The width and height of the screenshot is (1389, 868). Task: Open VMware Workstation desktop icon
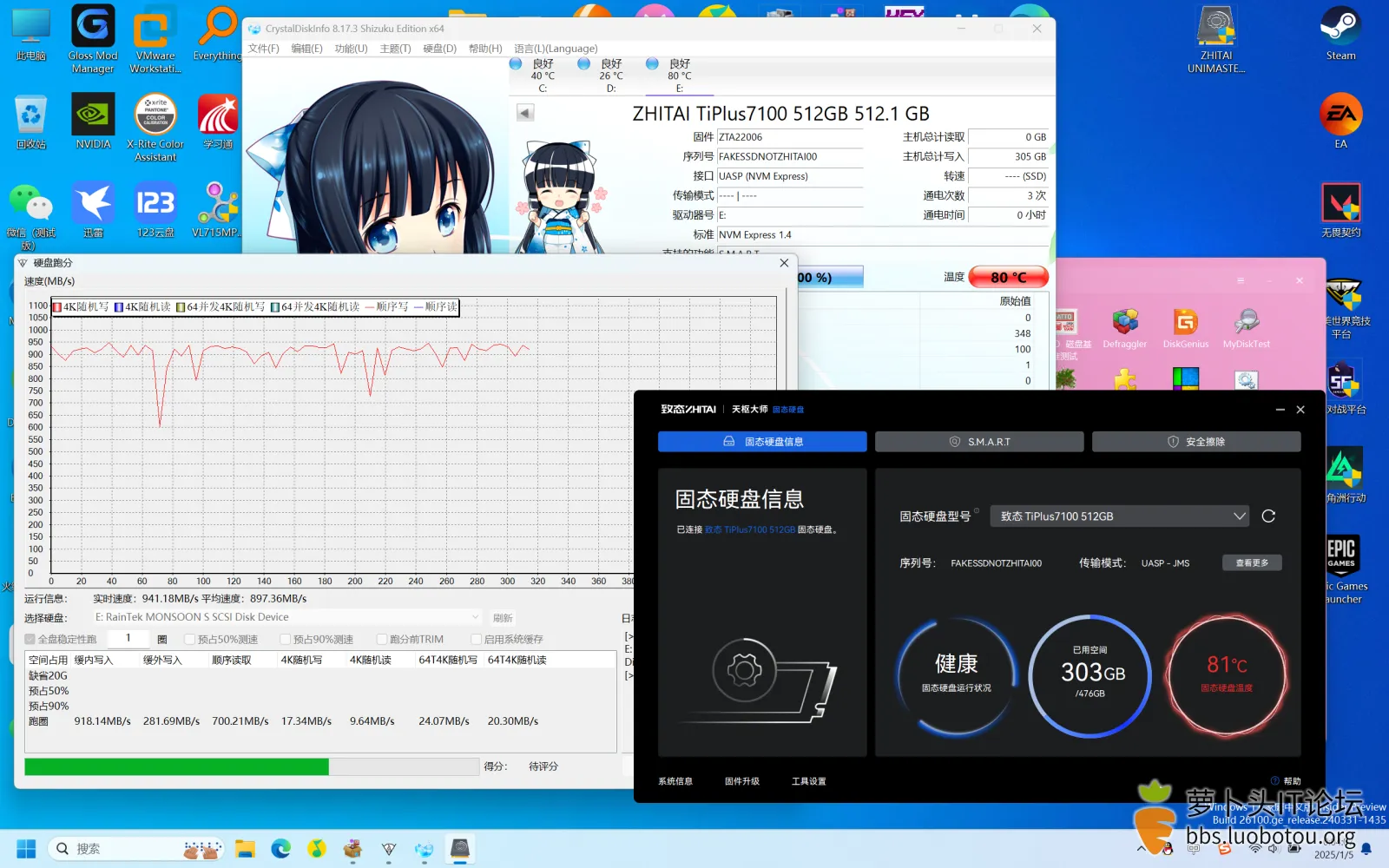155,39
